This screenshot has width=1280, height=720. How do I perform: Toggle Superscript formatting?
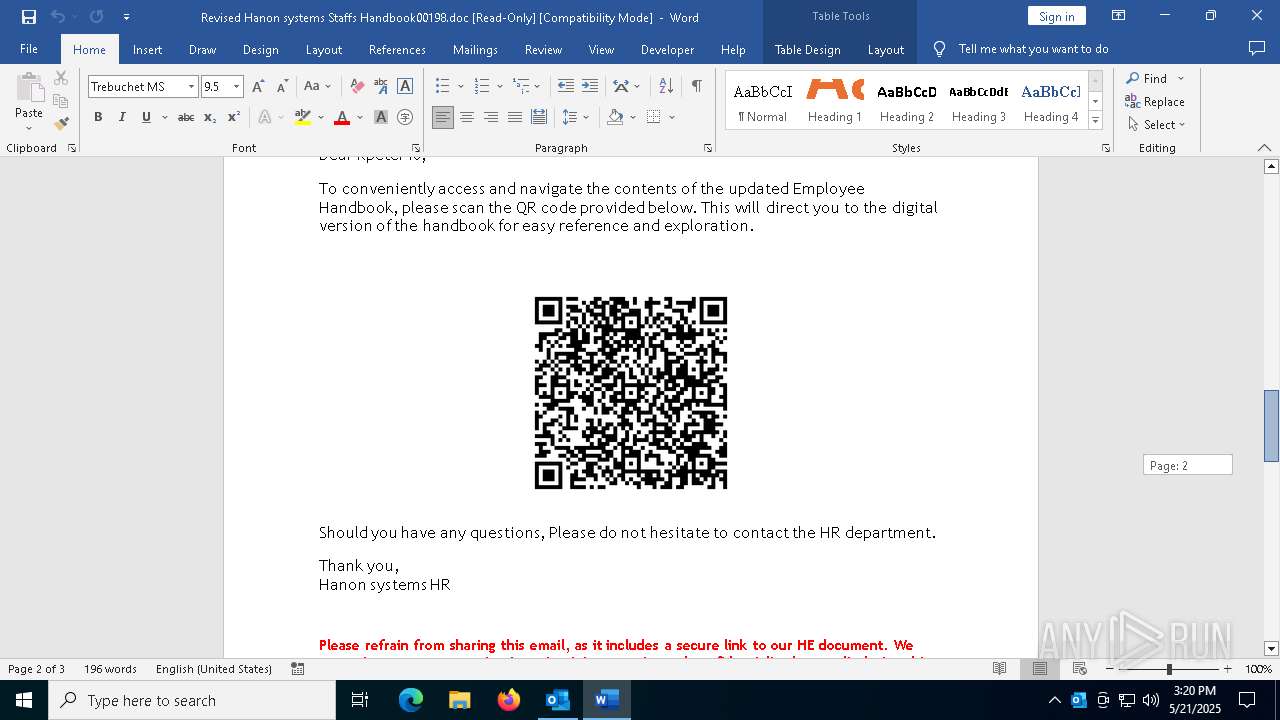tap(234, 117)
